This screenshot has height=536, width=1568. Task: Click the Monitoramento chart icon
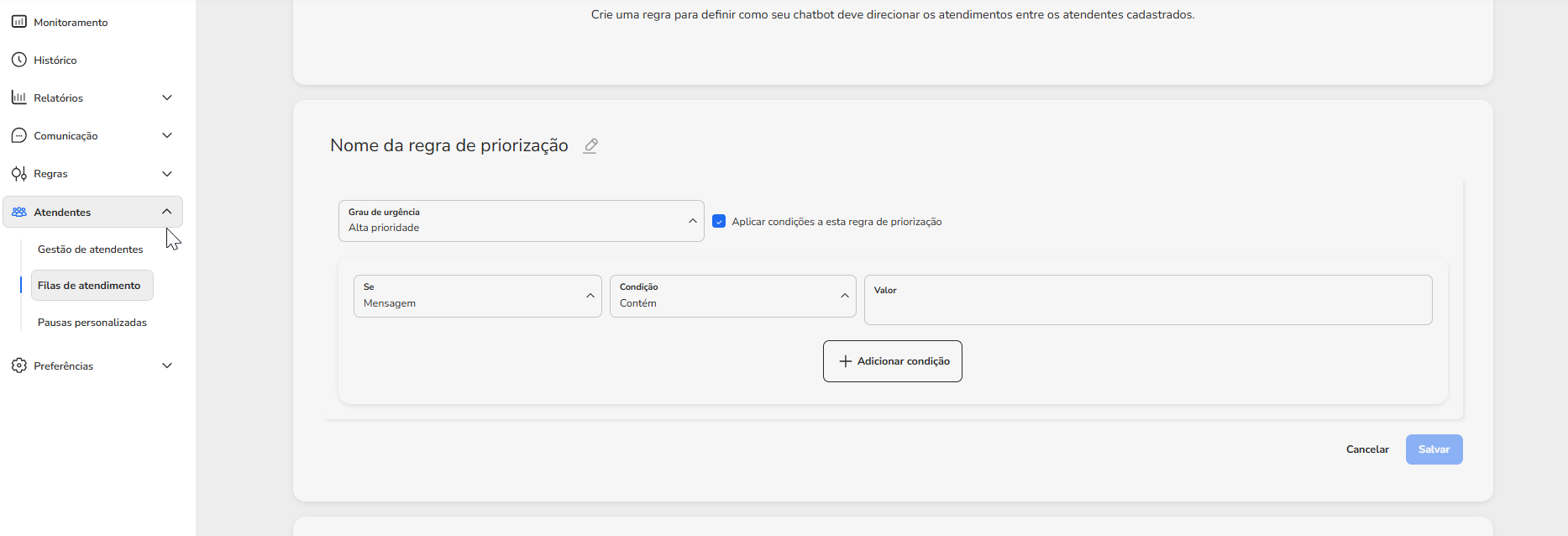pyautogui.click(x=18, y=22)
